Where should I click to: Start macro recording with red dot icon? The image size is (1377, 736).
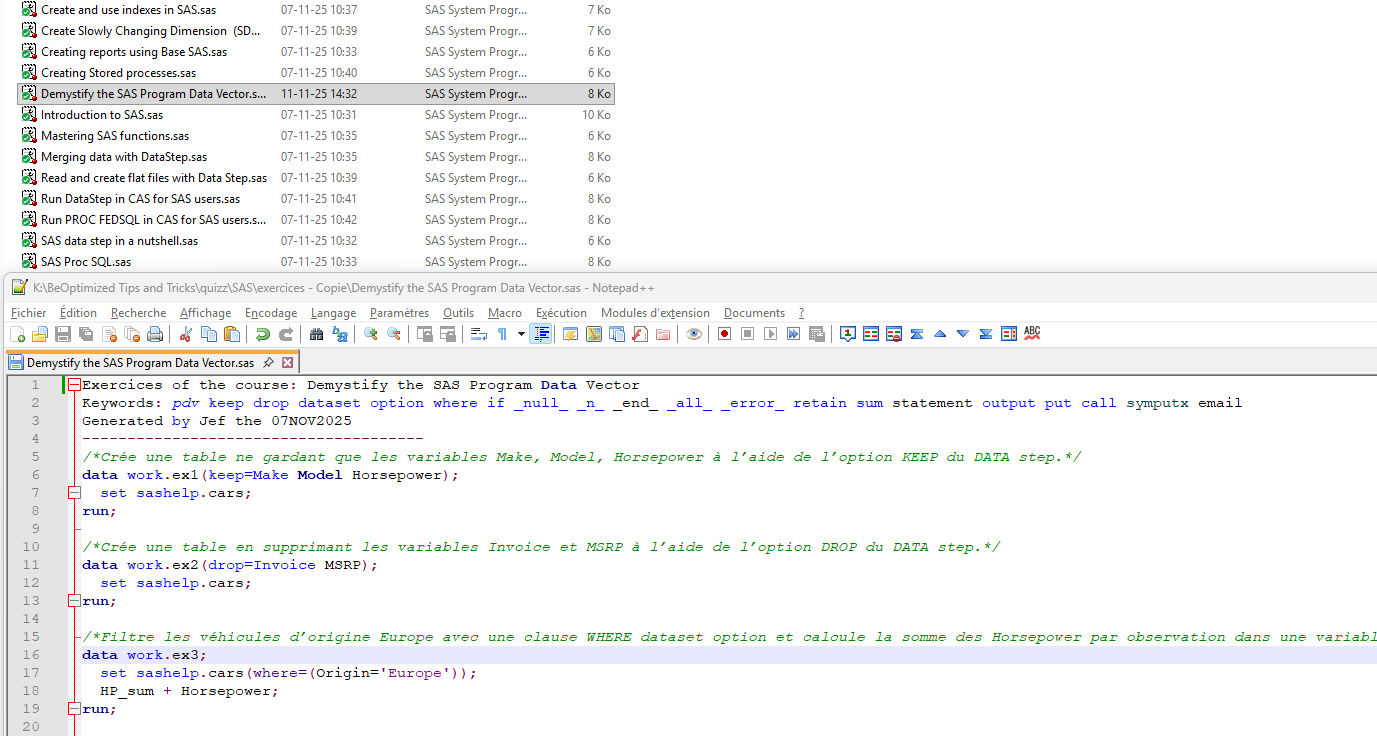pyautogui.click(x=724, y=334)
